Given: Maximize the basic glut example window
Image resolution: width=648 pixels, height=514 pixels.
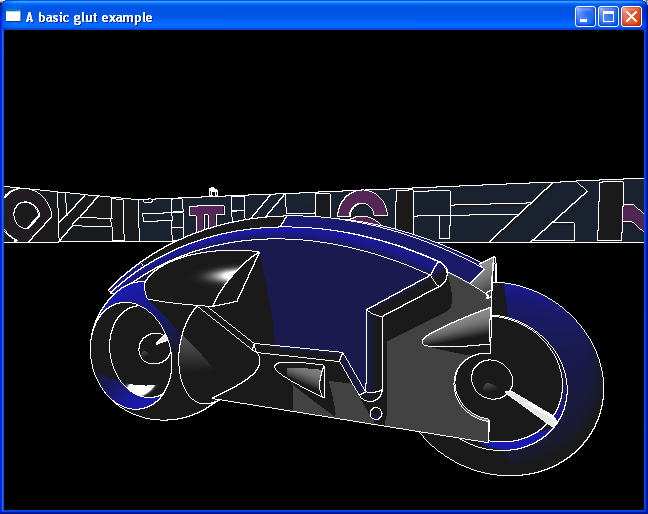Looking at the screenshot, I should [x=608, y=17].
